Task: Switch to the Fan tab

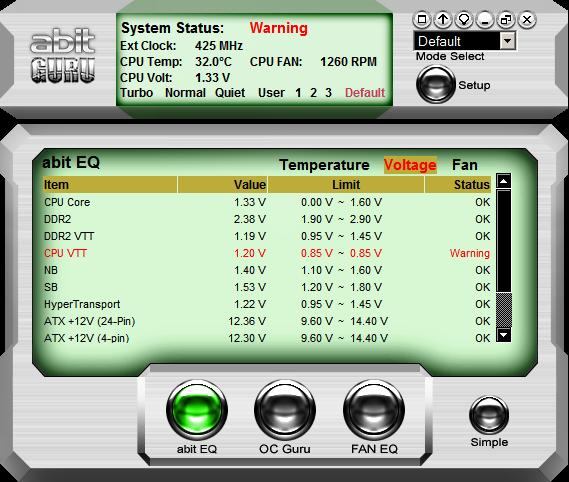Action: pyautogui.click(x=464, y=165)
